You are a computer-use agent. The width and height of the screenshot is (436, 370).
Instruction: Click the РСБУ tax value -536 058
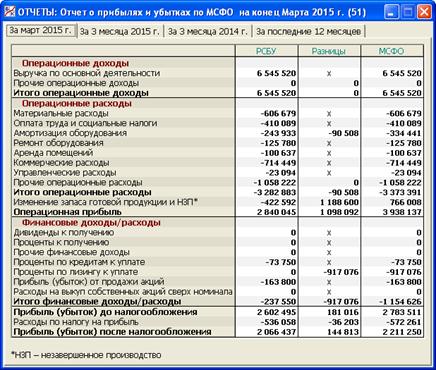278,322
